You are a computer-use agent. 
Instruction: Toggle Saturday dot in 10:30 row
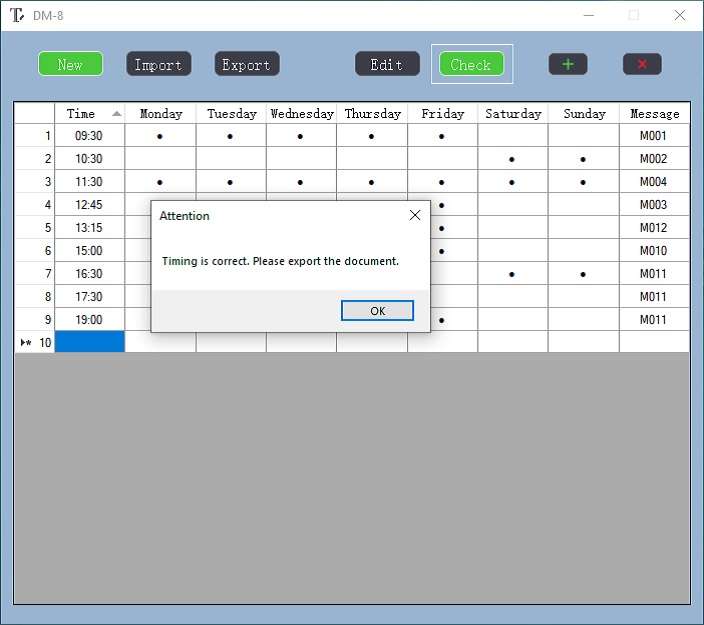tap(512, 159)
